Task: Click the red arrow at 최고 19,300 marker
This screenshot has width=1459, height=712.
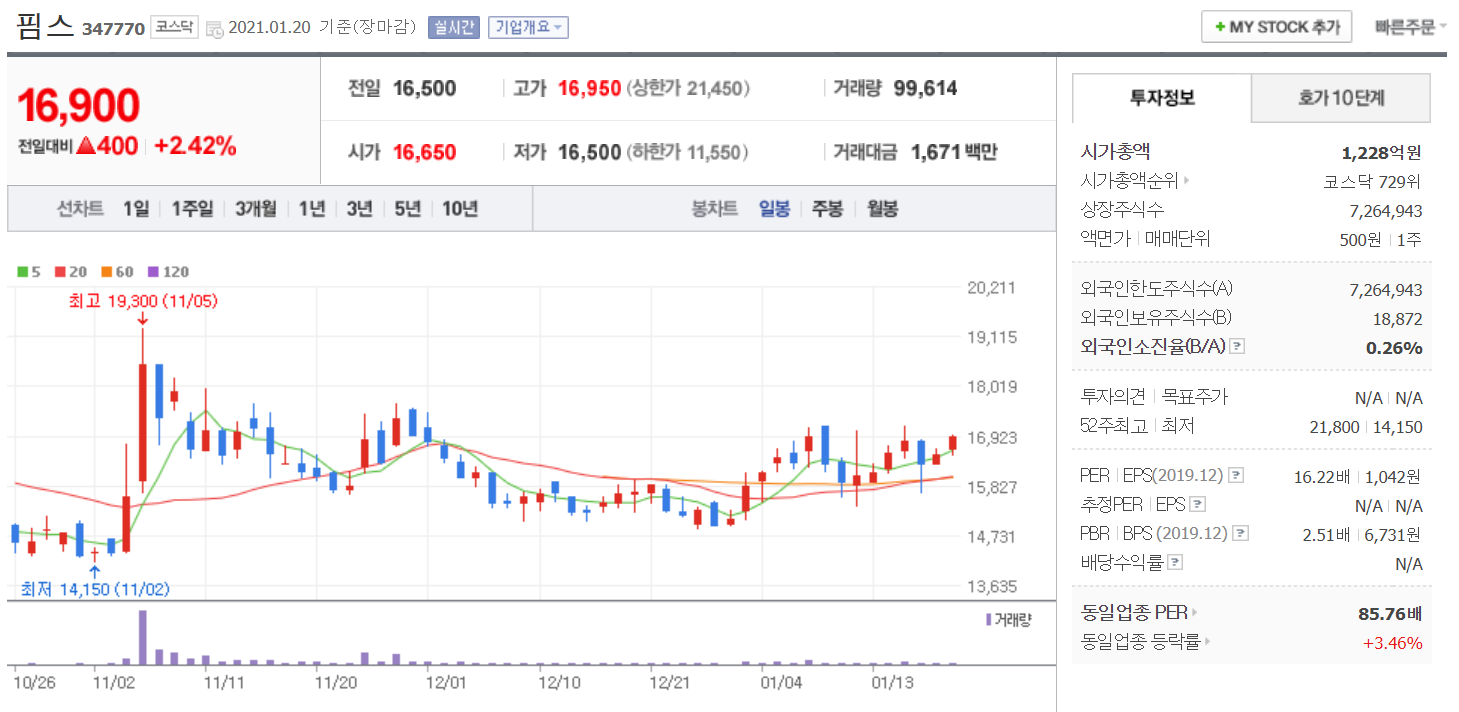Action: click(x=142, y=319)
